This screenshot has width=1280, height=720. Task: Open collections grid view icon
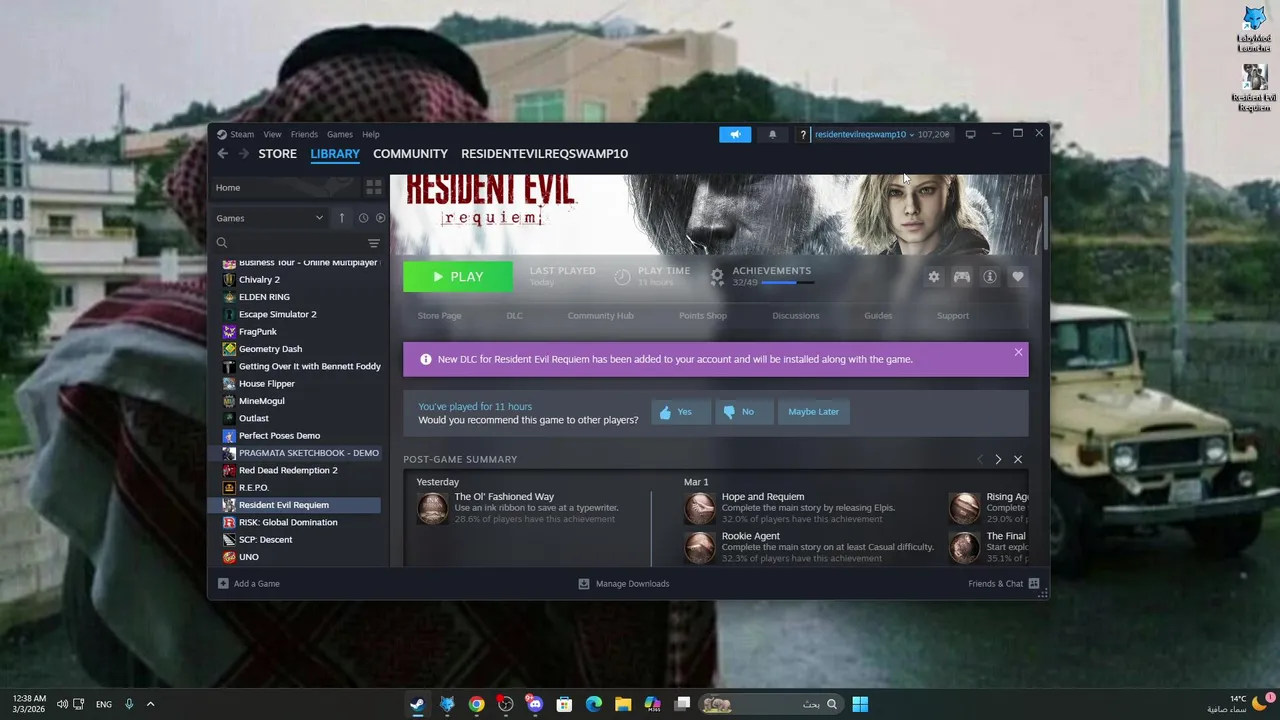click(373, 187)
